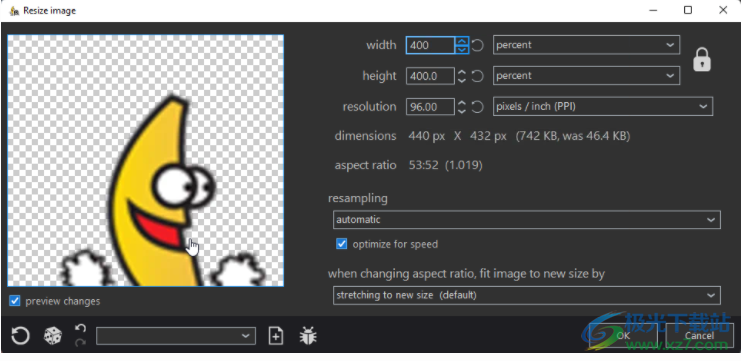Image resolution: width=741 pixels, height=361 pixels.
Task: Open the width unit percent dropdown
Action: tap(586, 45)
